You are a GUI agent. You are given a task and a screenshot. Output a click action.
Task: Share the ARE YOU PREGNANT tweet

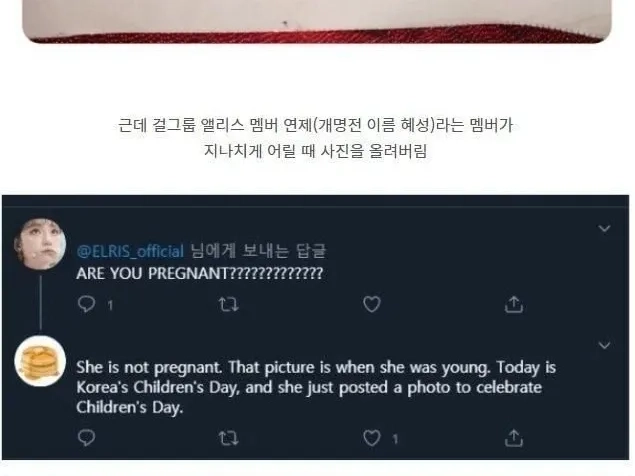(x=514, y=304)
